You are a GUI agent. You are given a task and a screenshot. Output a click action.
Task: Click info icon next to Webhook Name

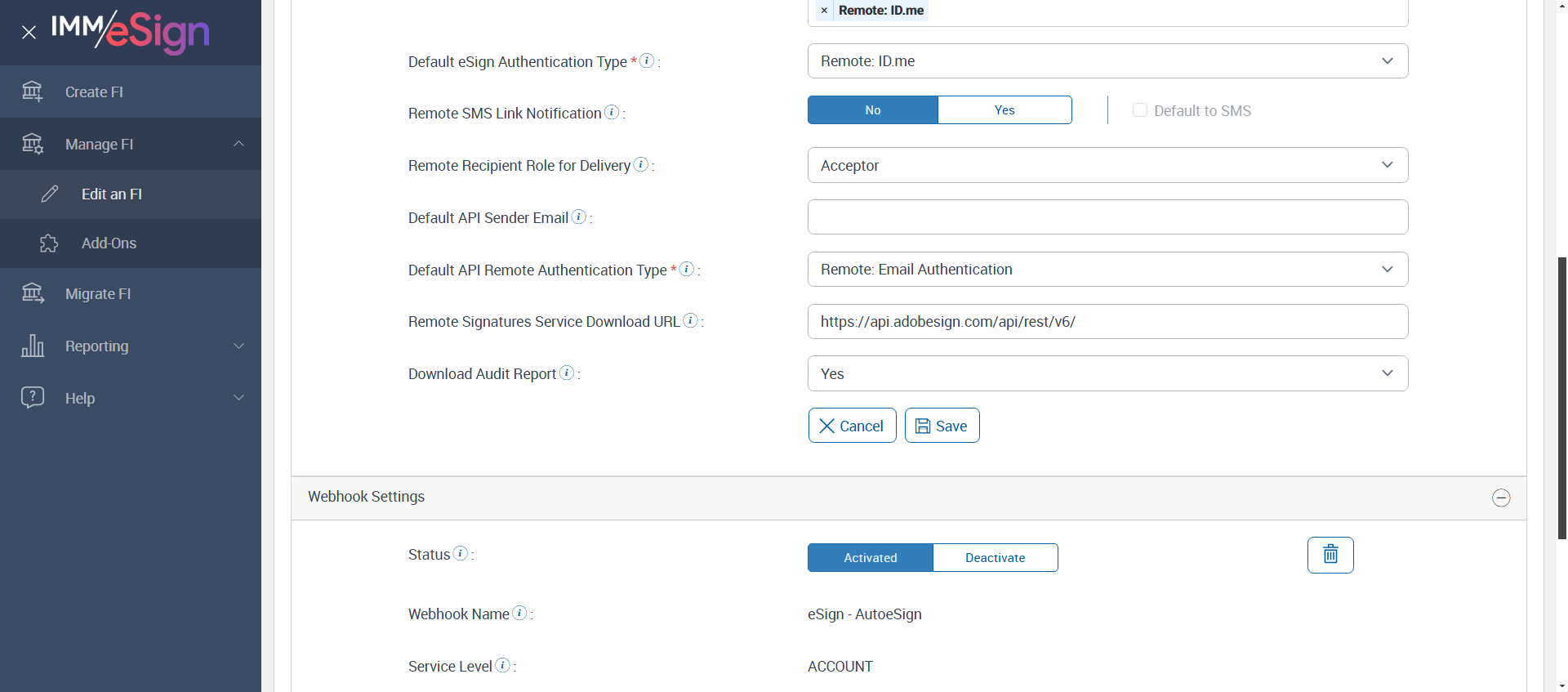point(519,613)
